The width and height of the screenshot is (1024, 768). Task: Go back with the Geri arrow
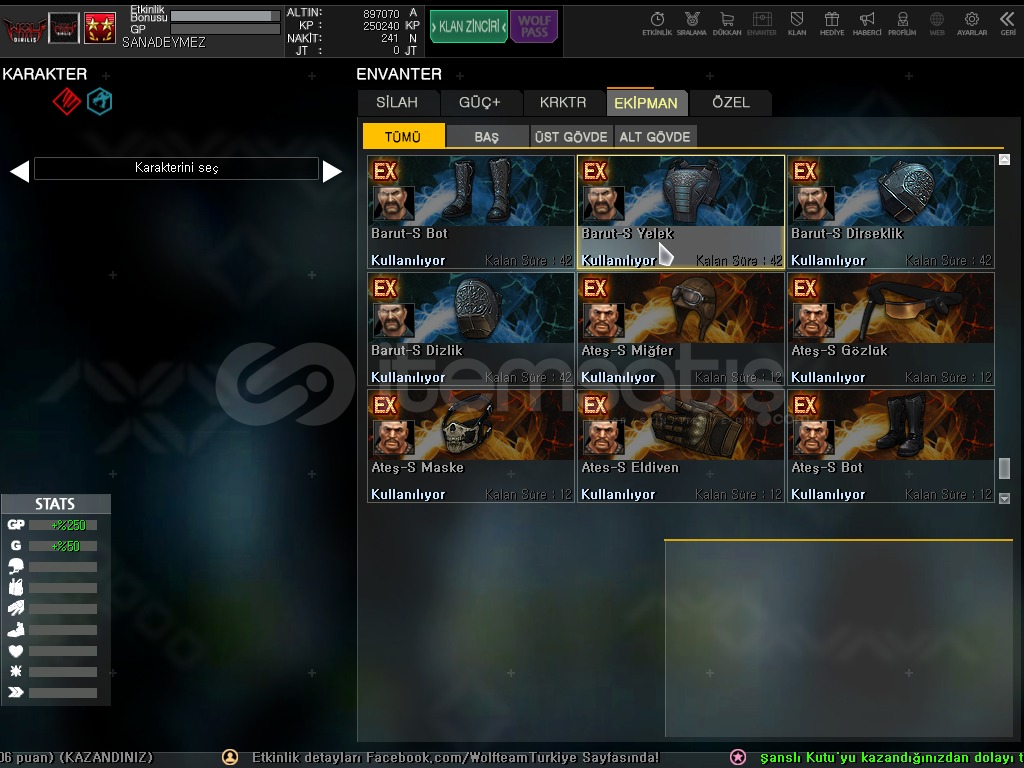click(1007, 24)
